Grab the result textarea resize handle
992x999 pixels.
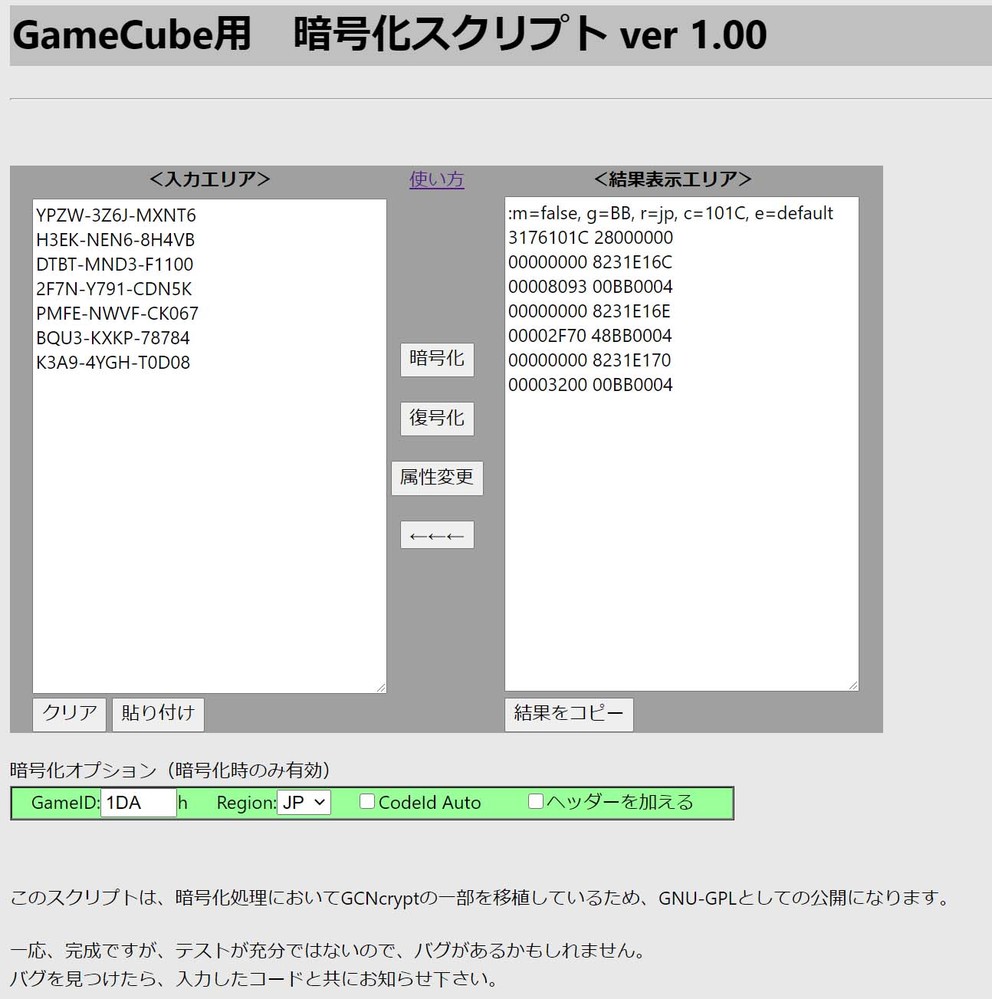click(852, 684)
